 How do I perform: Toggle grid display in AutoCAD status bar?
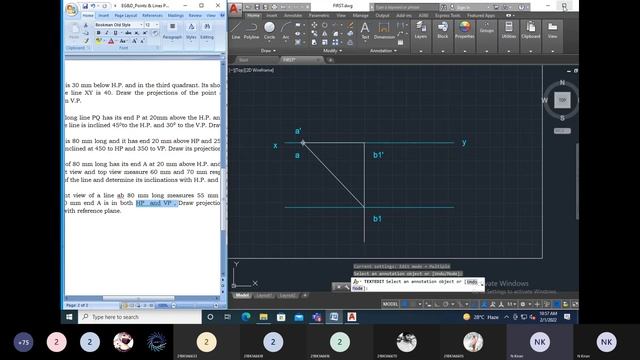(405, 304)
